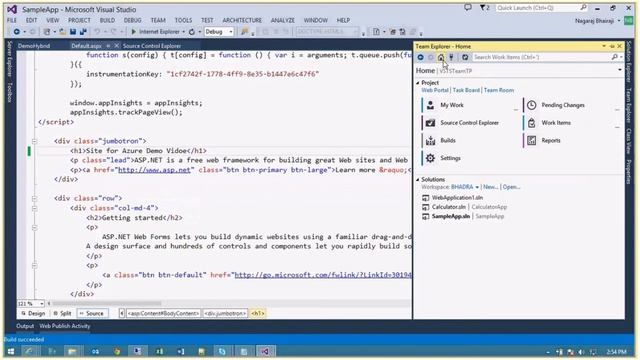640x360 pixels.
Task: Open the Web Portal link
Action: [435, 90]
